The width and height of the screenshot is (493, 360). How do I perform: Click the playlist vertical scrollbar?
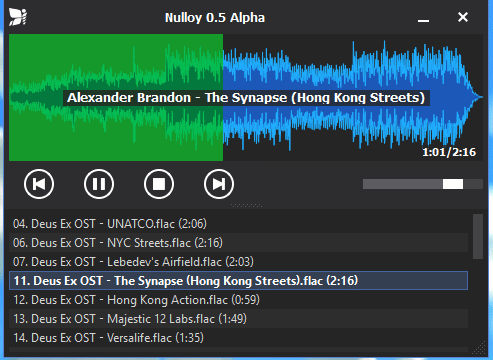[x=478, y=236]
